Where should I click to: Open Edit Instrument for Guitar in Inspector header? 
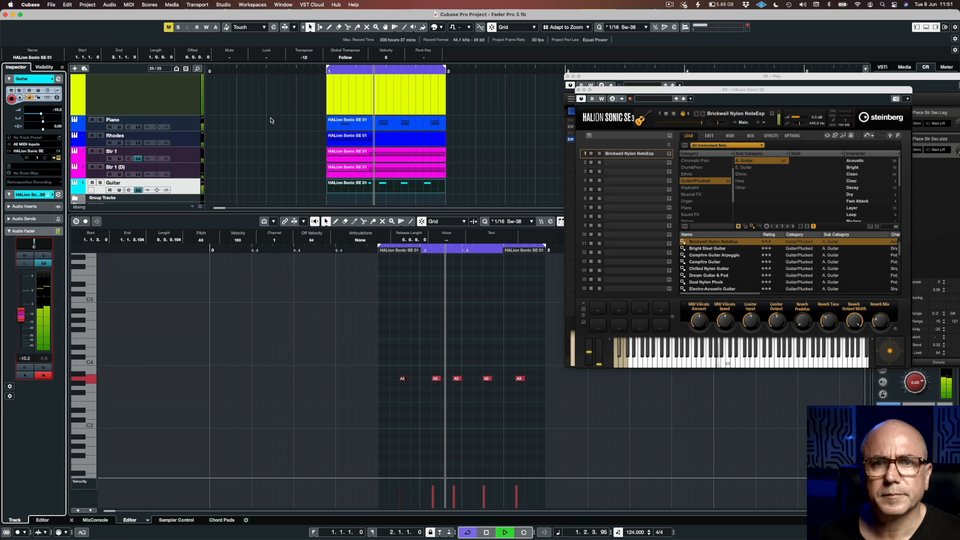58,78
